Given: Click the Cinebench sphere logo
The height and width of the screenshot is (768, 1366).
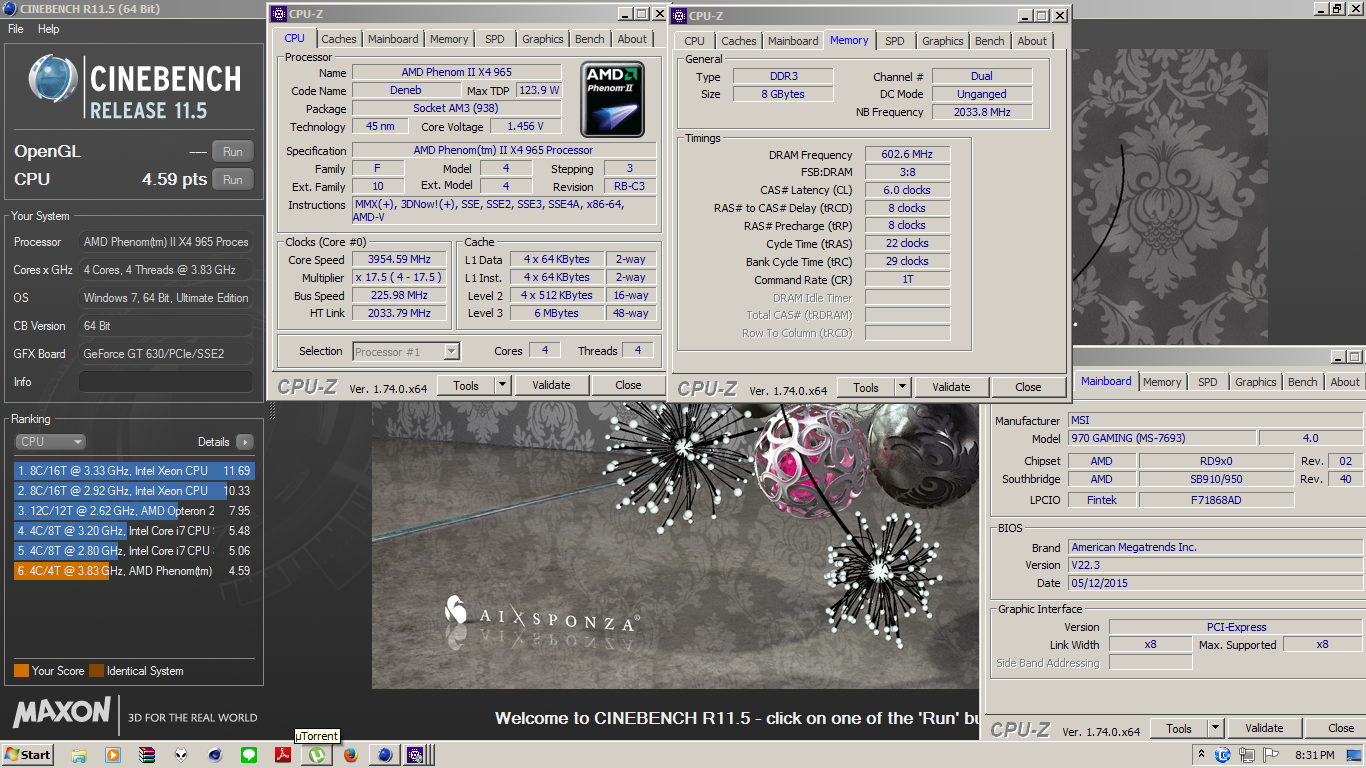Looking at the screenshot, I should (52, 79).
